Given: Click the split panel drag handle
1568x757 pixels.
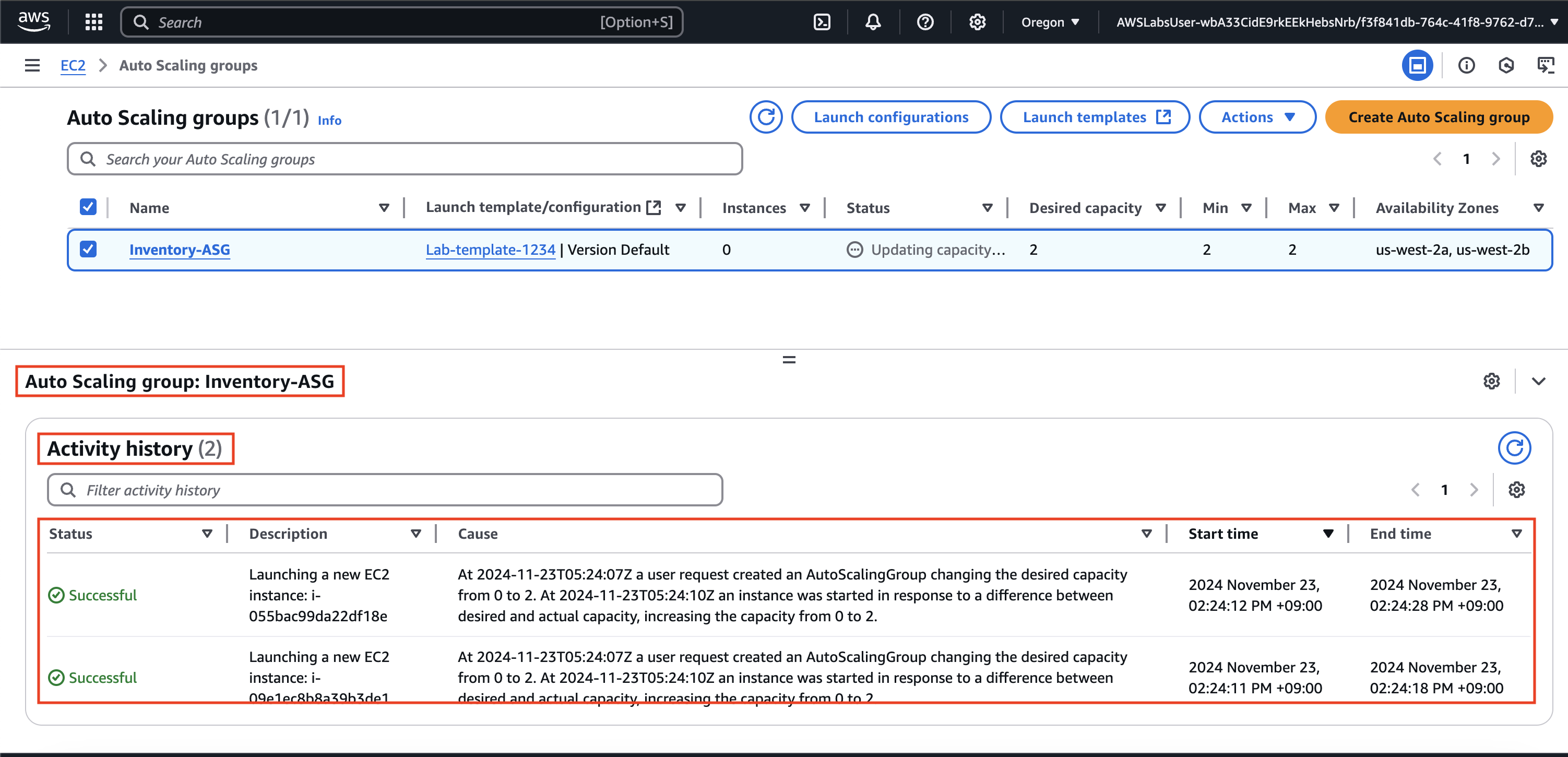Looking at the screenshot, I should [789, 360].
